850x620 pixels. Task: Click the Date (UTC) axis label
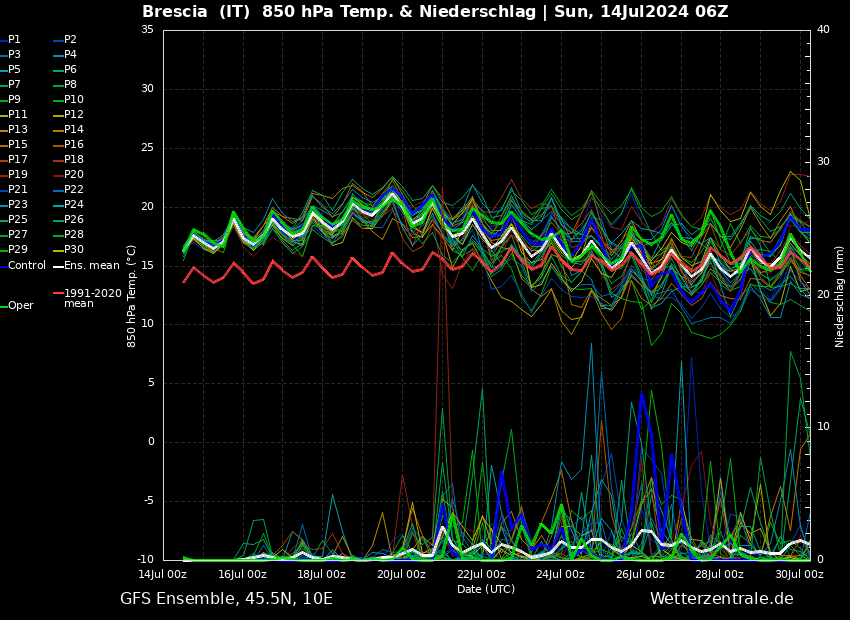point(486,589)
